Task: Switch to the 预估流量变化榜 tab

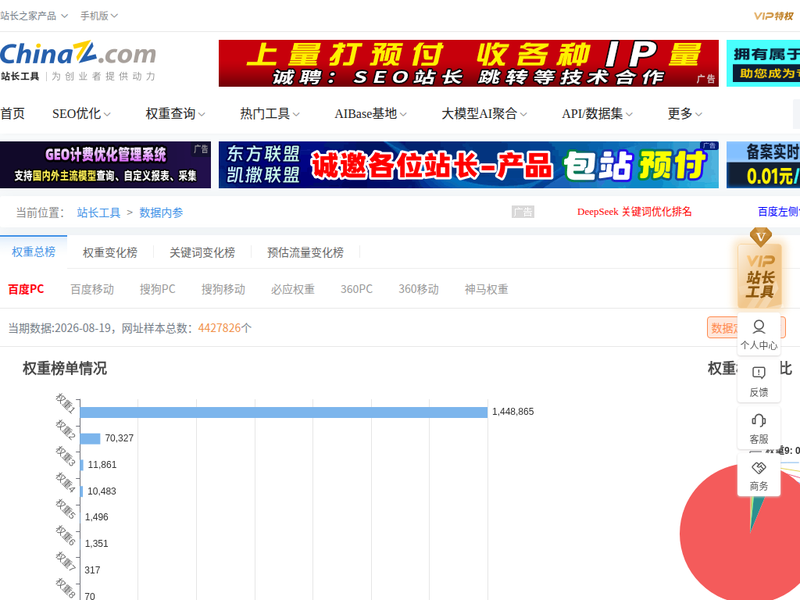Action: pos(305,252)
